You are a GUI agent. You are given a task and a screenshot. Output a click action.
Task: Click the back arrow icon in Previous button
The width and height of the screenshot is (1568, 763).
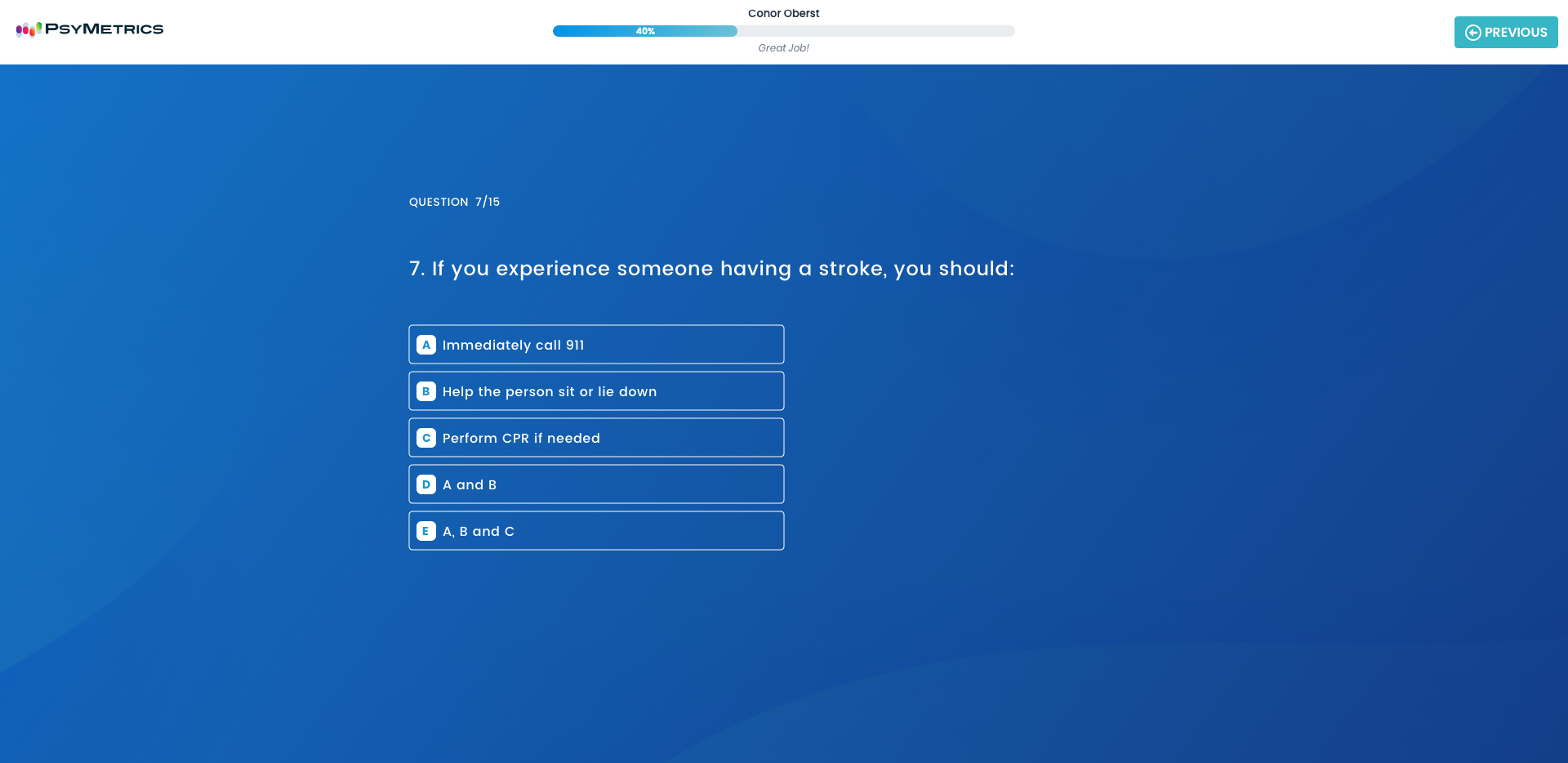tap(1472, 33)
